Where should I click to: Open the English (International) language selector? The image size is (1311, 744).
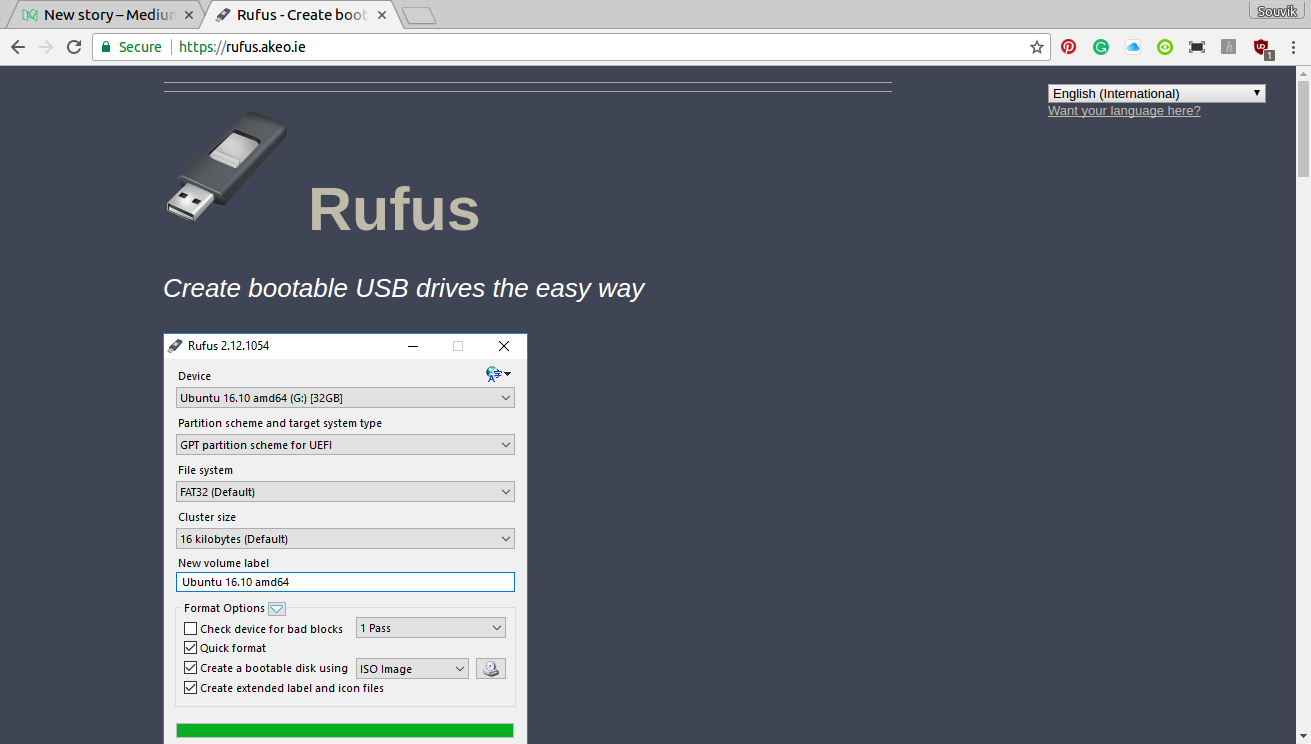pos(1157,93)
